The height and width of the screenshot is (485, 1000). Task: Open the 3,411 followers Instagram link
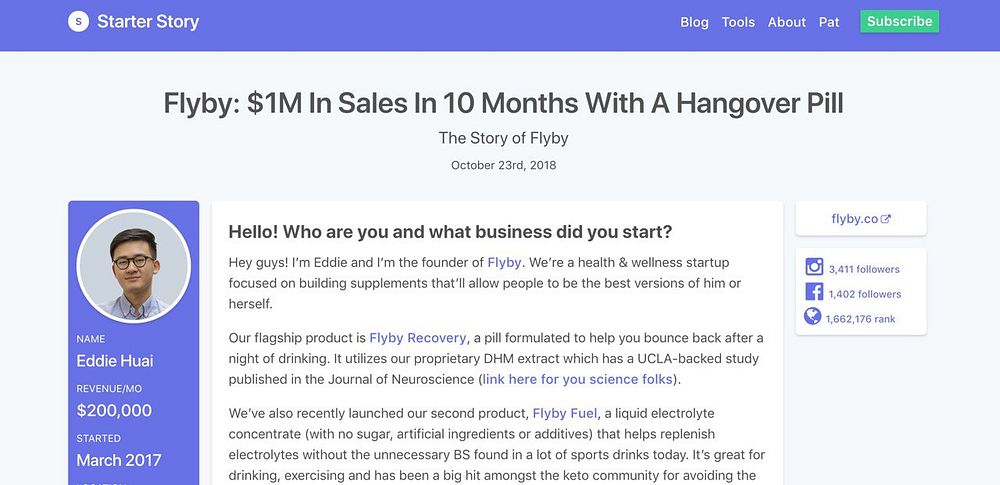[864, 269]
